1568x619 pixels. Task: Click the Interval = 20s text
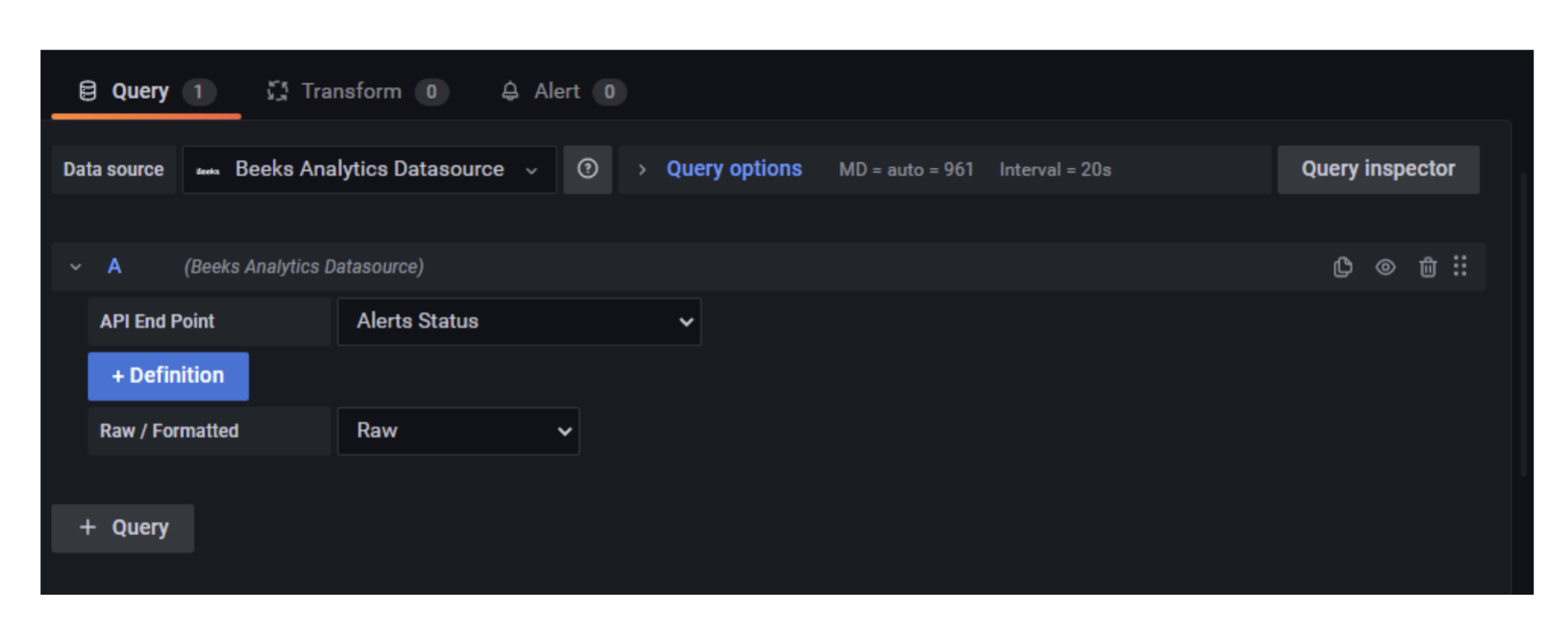[1055, 170]
